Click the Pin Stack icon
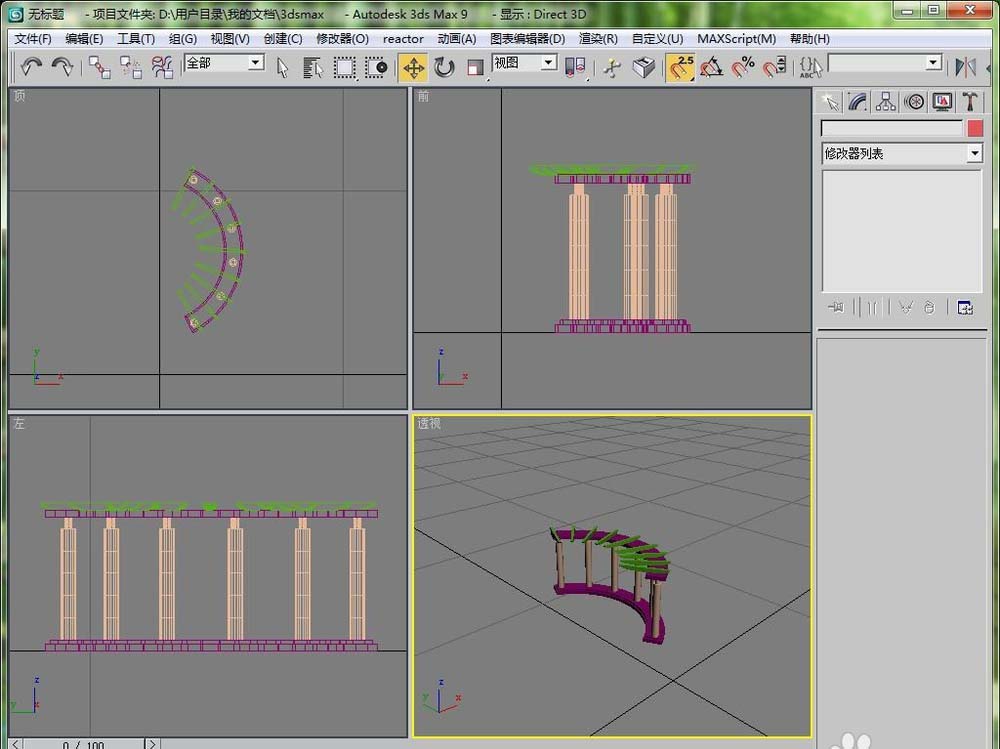This screenshot has width=1000, height=749. pos(835,308)
